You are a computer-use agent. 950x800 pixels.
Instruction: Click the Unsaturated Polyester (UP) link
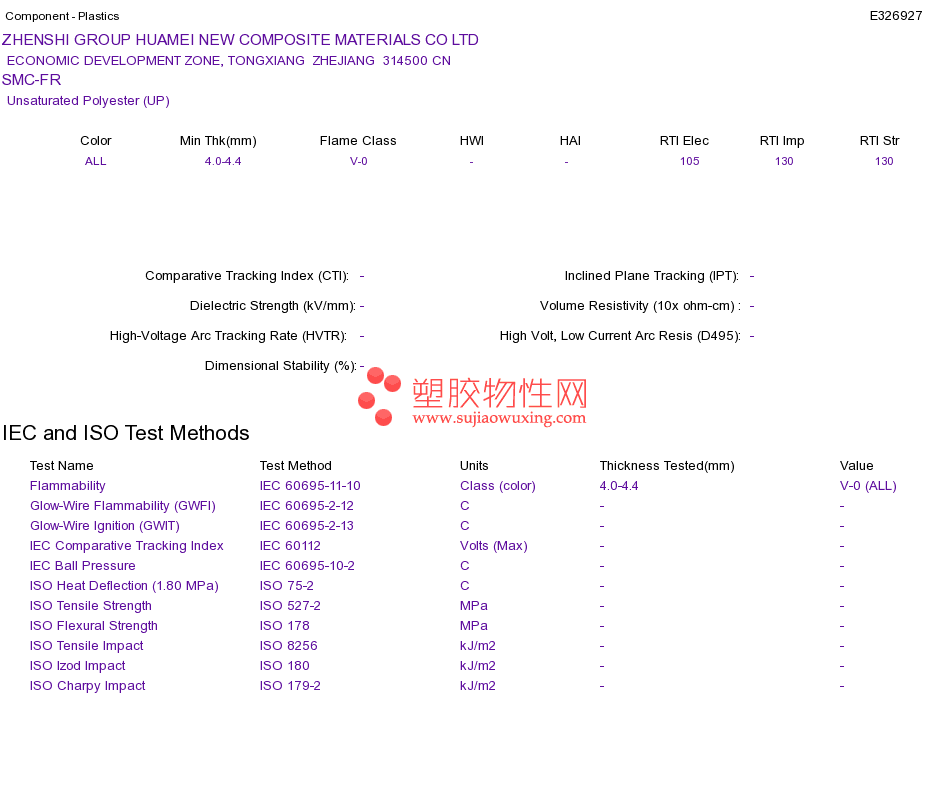(88, 101)
